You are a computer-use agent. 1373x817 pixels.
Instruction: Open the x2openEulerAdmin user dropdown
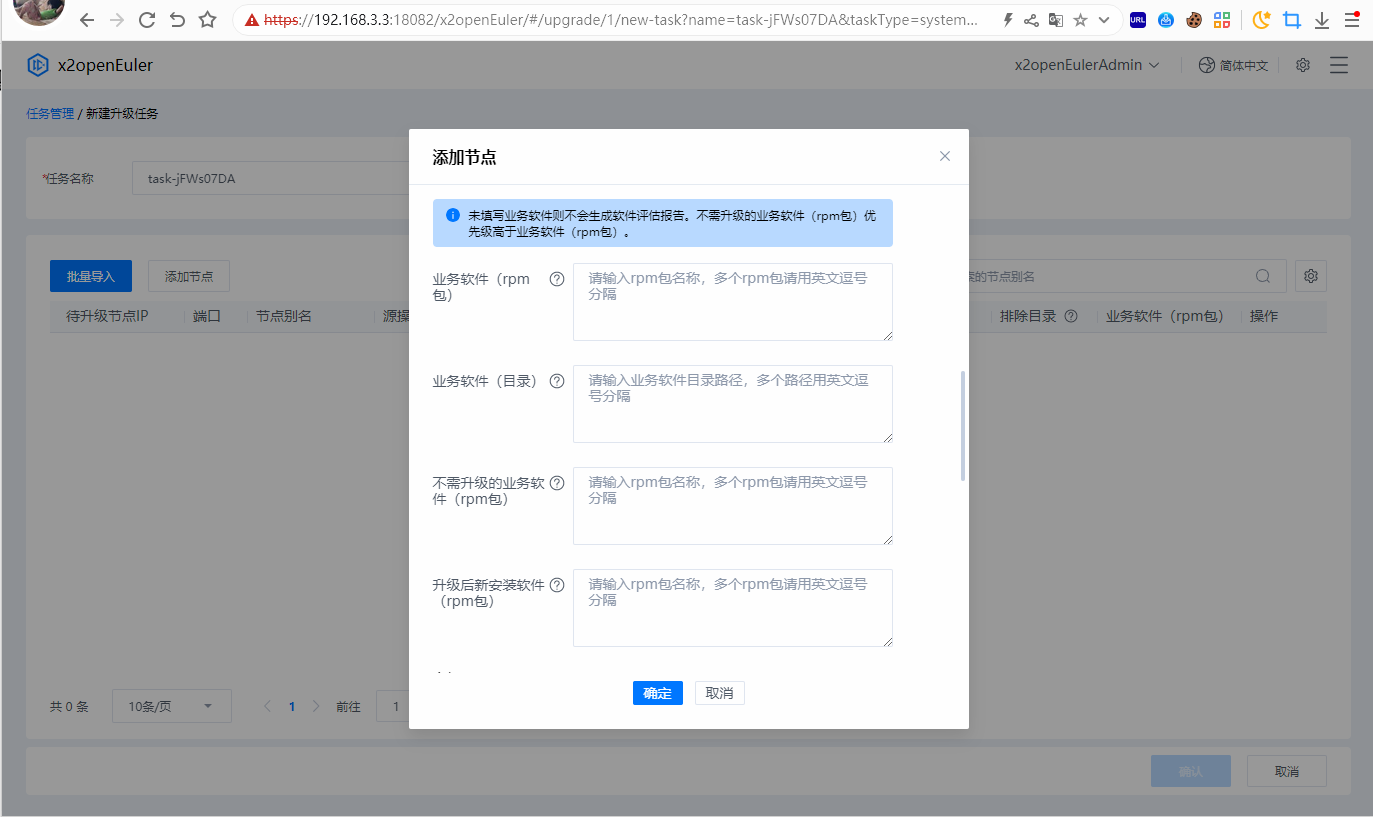tap(1087, 65)
